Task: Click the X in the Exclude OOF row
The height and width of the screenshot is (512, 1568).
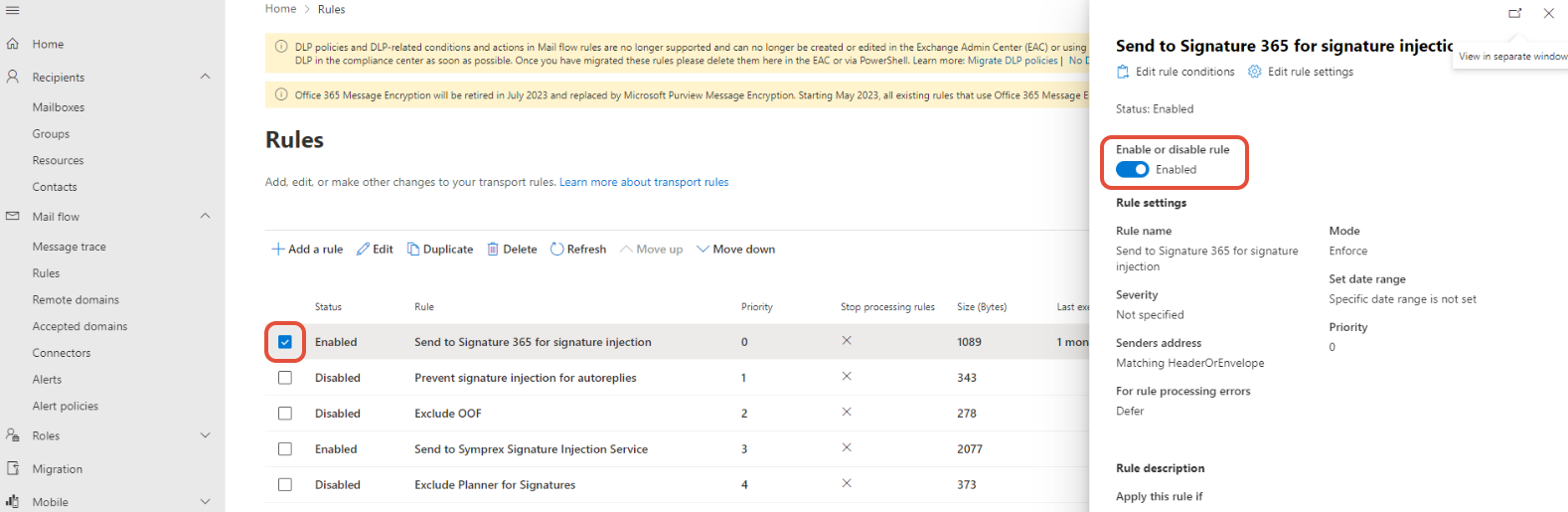Action: click(847, 412)
